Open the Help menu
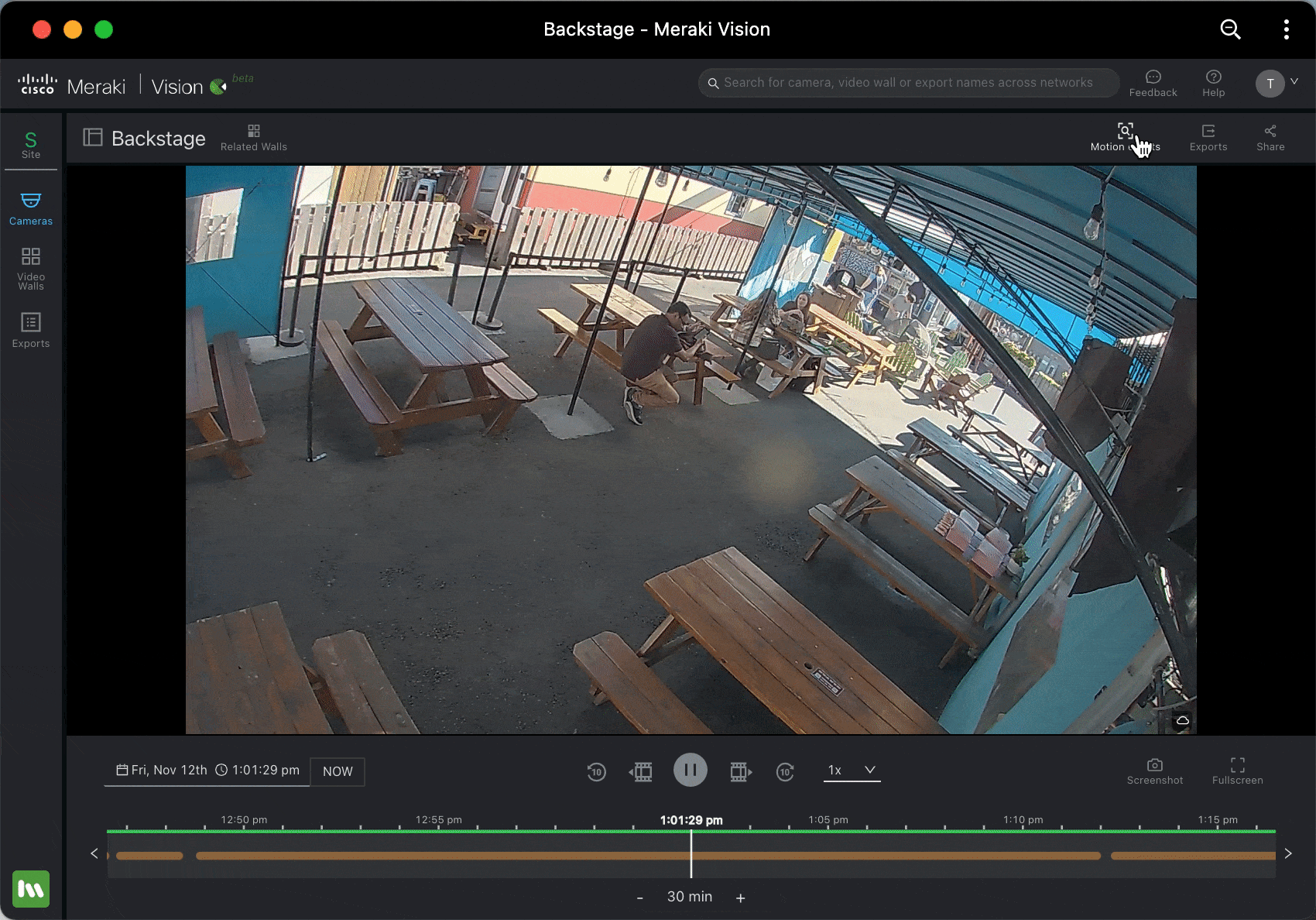Screen dimensions: 1316x920 (1213, 82)
